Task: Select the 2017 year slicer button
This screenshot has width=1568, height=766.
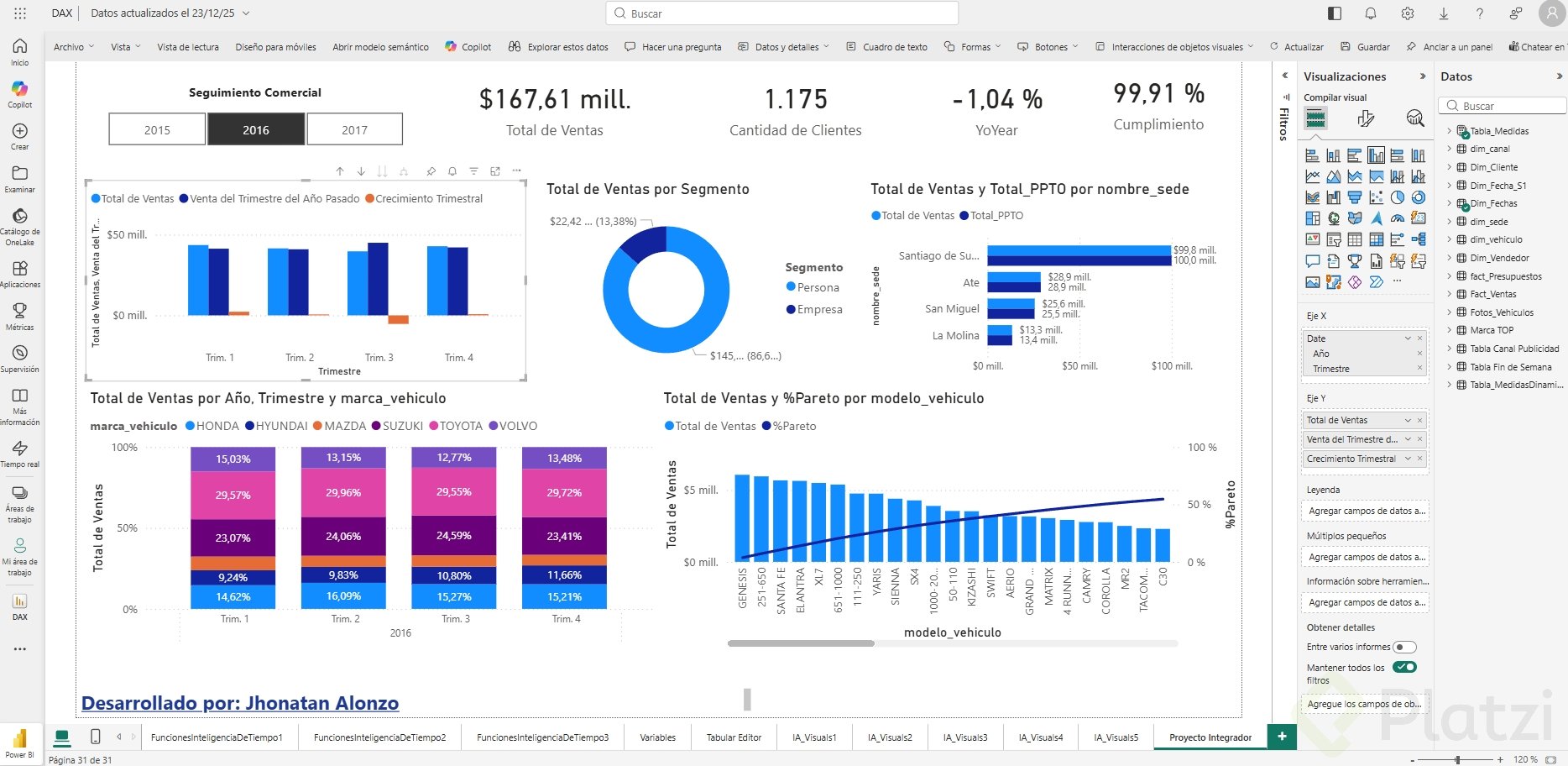Action: 354,129
